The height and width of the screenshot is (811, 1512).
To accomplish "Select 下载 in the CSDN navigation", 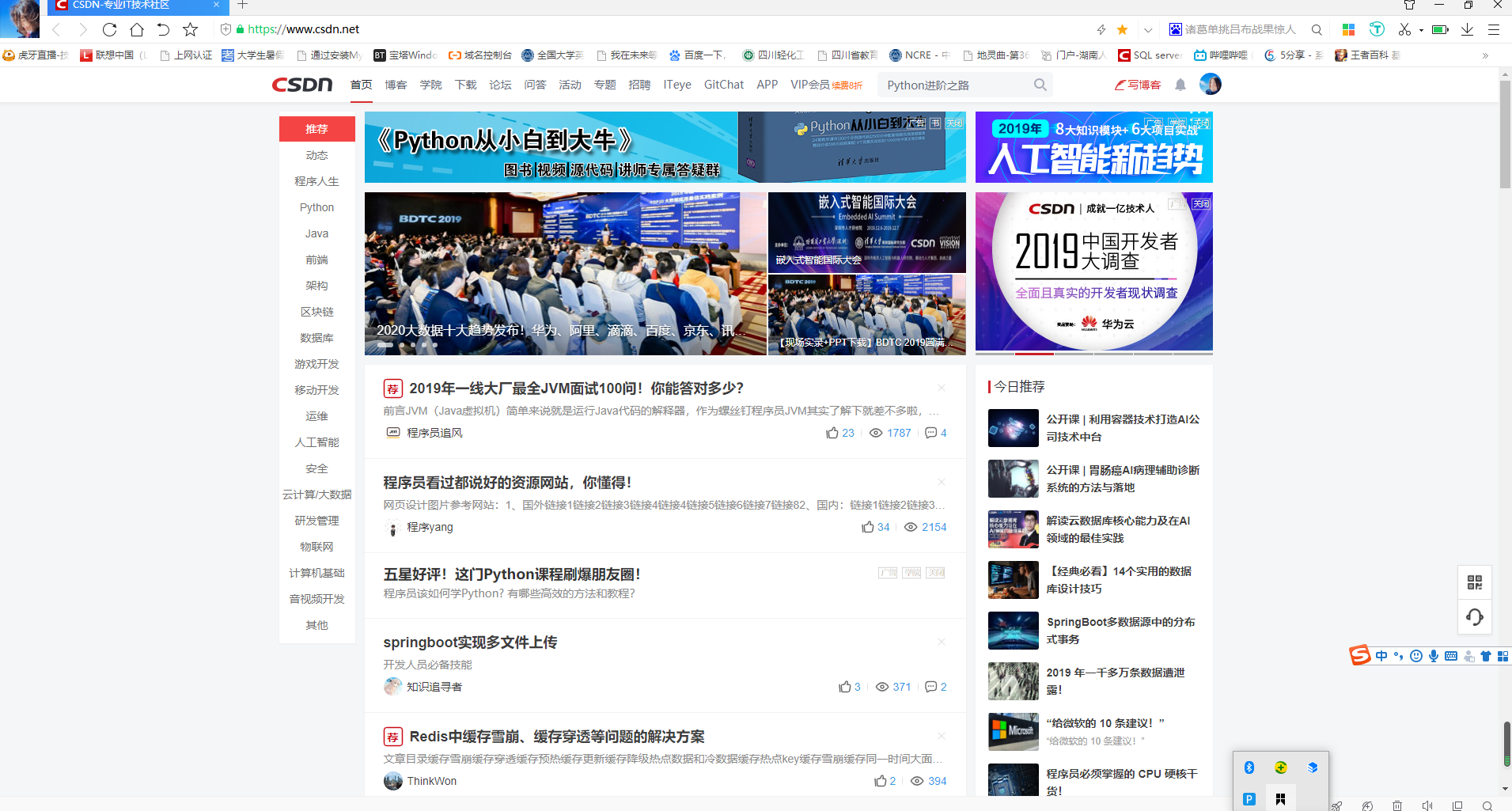I will pos(465,85).
